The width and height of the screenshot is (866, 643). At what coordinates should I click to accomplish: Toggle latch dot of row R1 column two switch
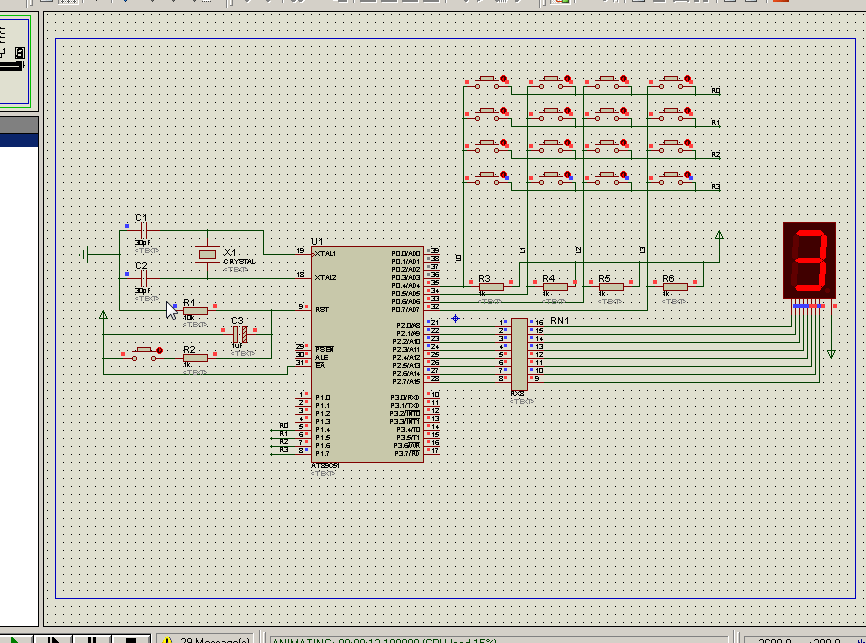568,111
